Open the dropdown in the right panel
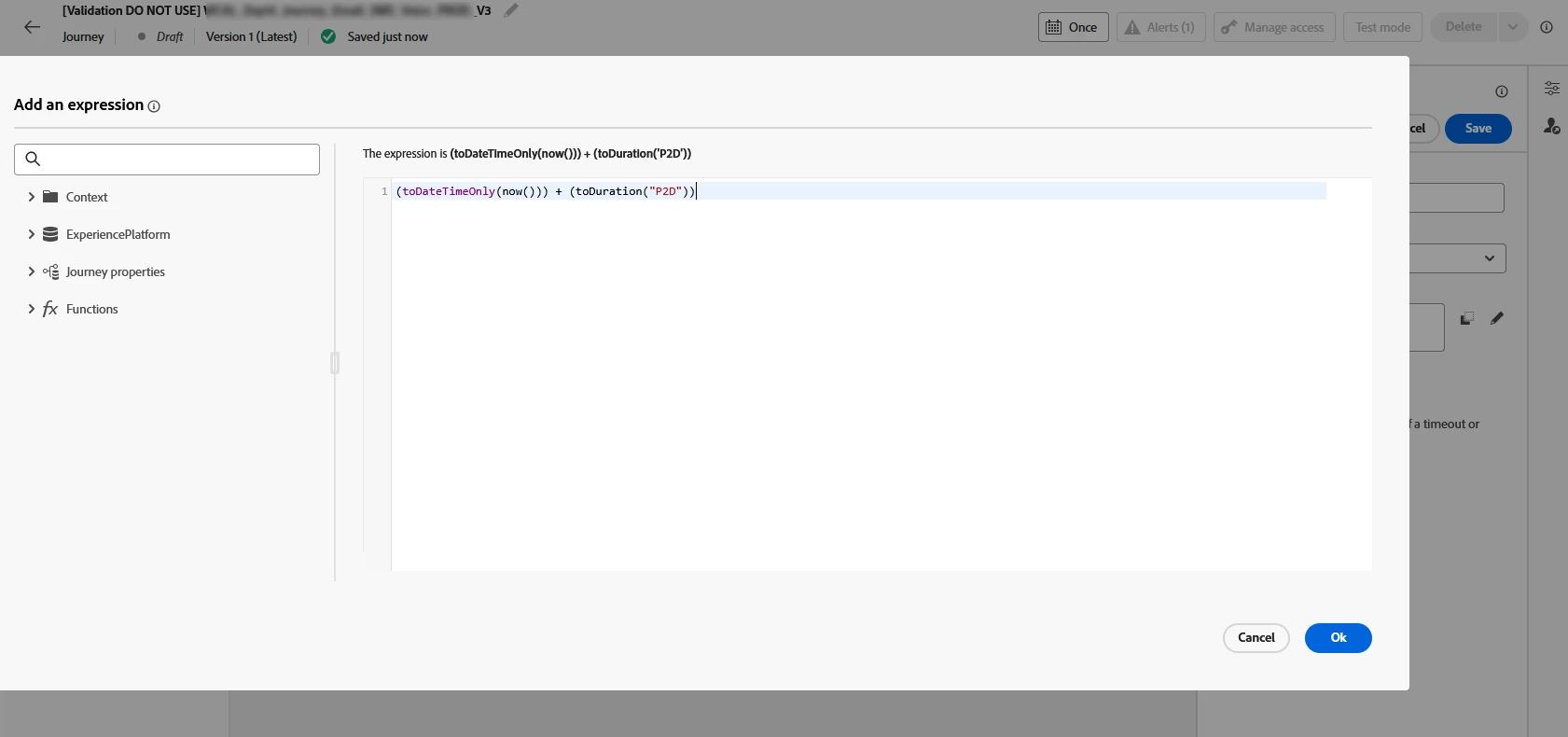Viewport: 1568px width, 737px height. point(1458,258)
